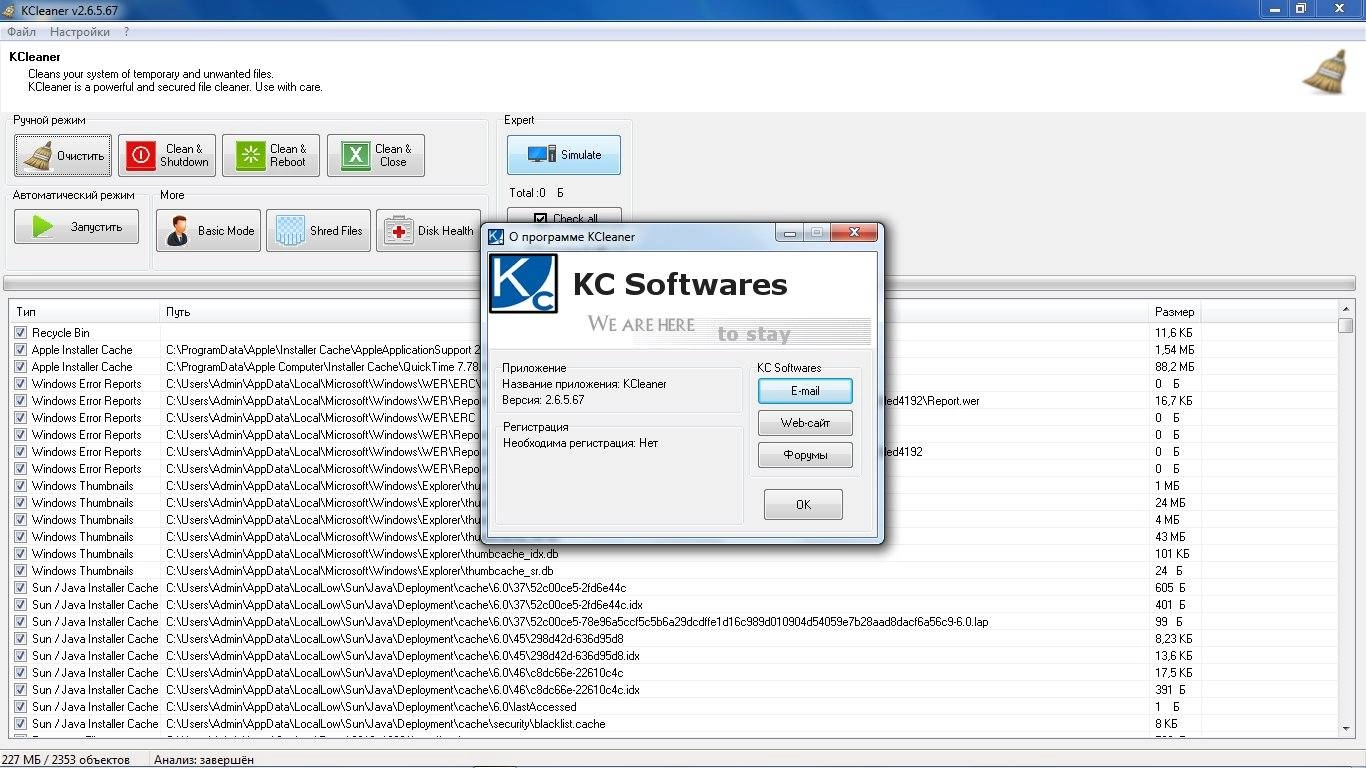Open Web-сайт from About dialog
Viewport: 1366px width, 768px height.
click(x=805, y=423)
